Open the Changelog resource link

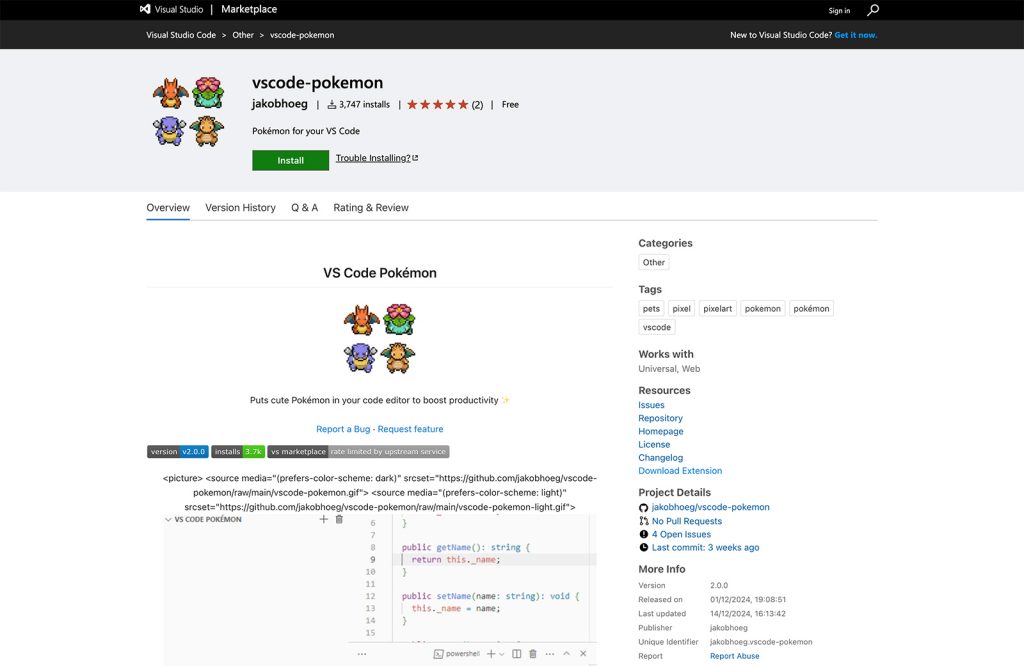(x=660, y=458)
